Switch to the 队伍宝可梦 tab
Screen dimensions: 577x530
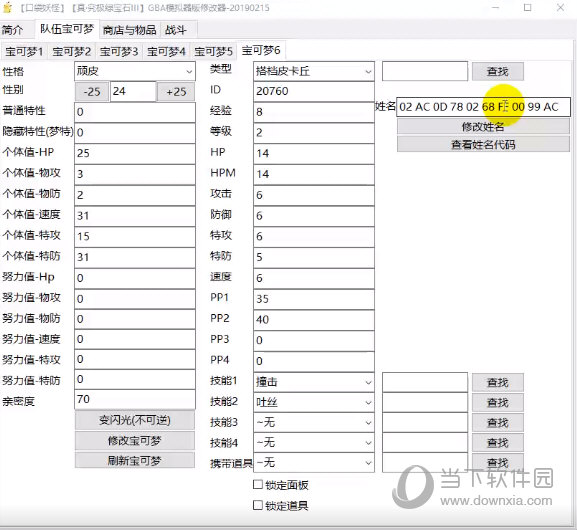pos(67,29)
